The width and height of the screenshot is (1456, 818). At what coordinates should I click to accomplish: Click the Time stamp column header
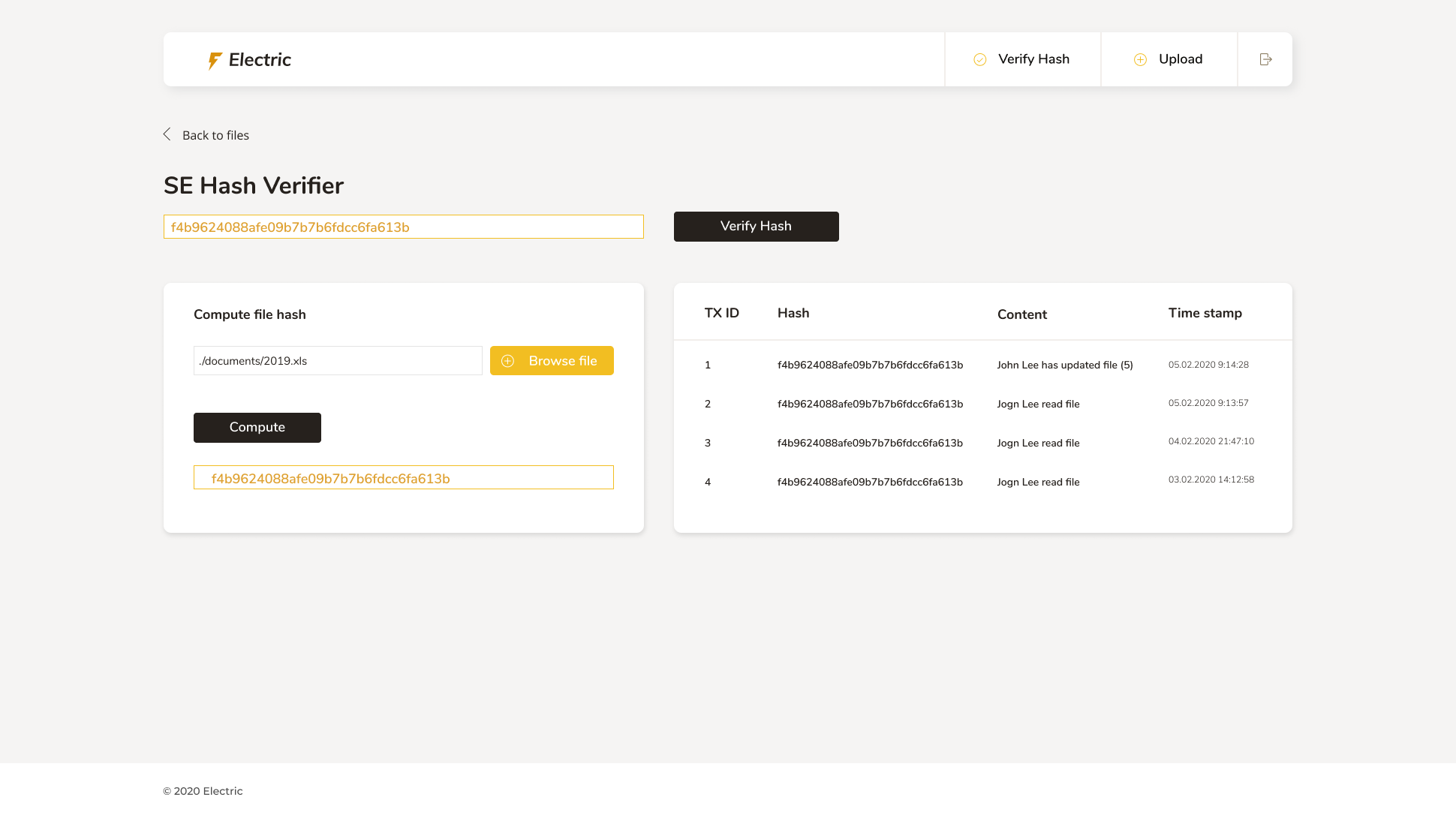tap(1205, 313)
